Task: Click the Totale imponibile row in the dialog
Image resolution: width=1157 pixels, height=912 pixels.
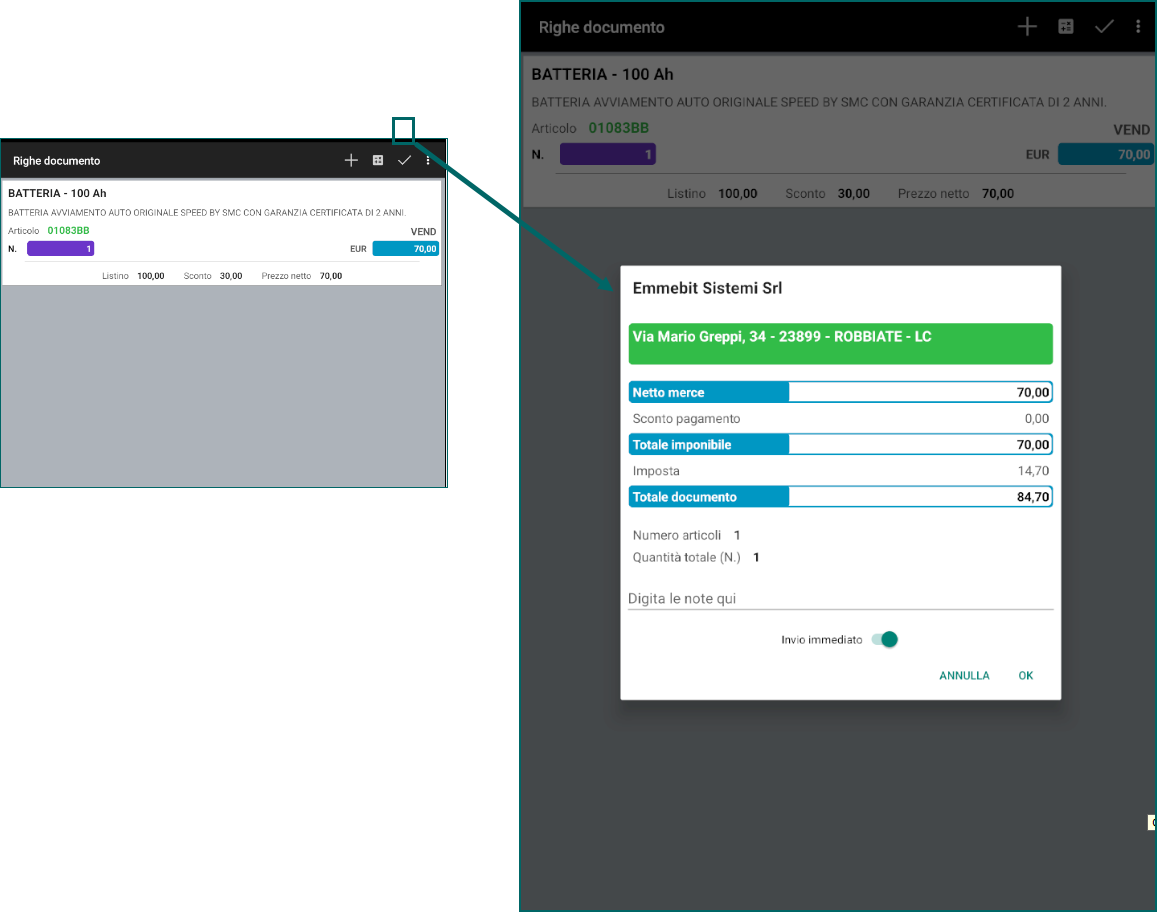Action: pyautogui.click(x=840, y=444)
